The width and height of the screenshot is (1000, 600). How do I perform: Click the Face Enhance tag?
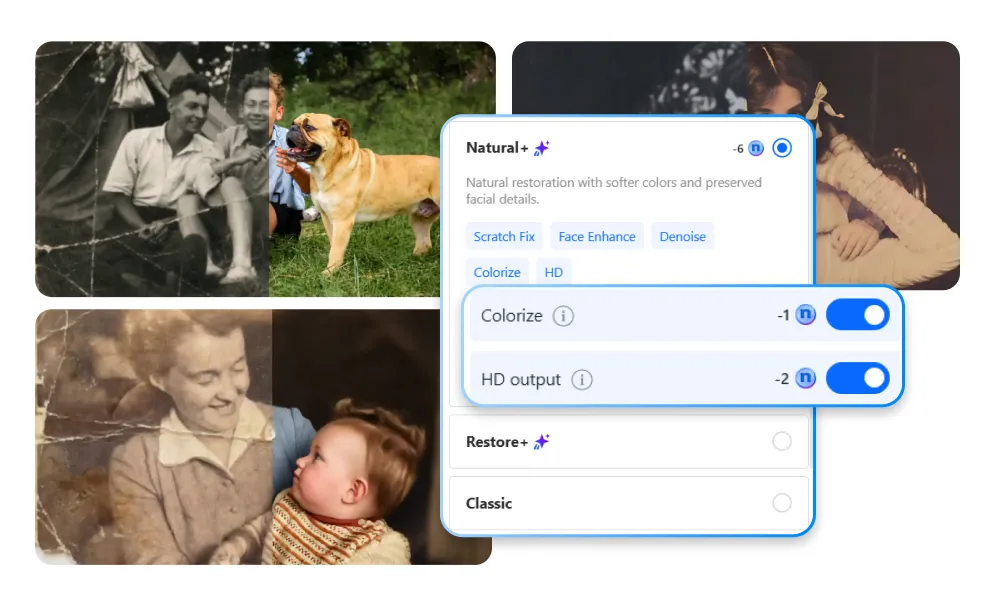click(597, 237)
